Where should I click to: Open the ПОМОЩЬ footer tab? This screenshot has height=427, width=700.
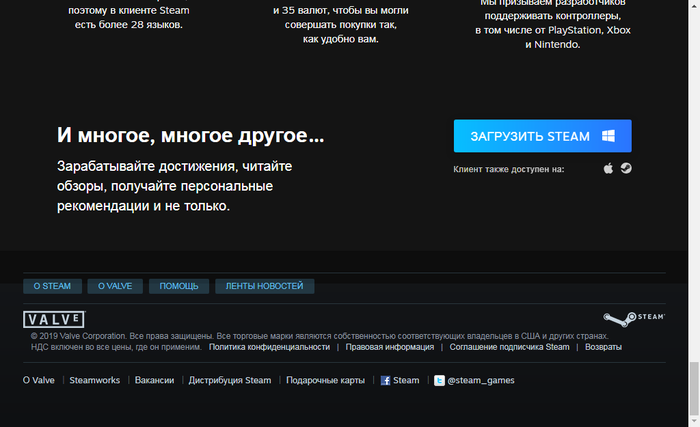tap(179, 286)
